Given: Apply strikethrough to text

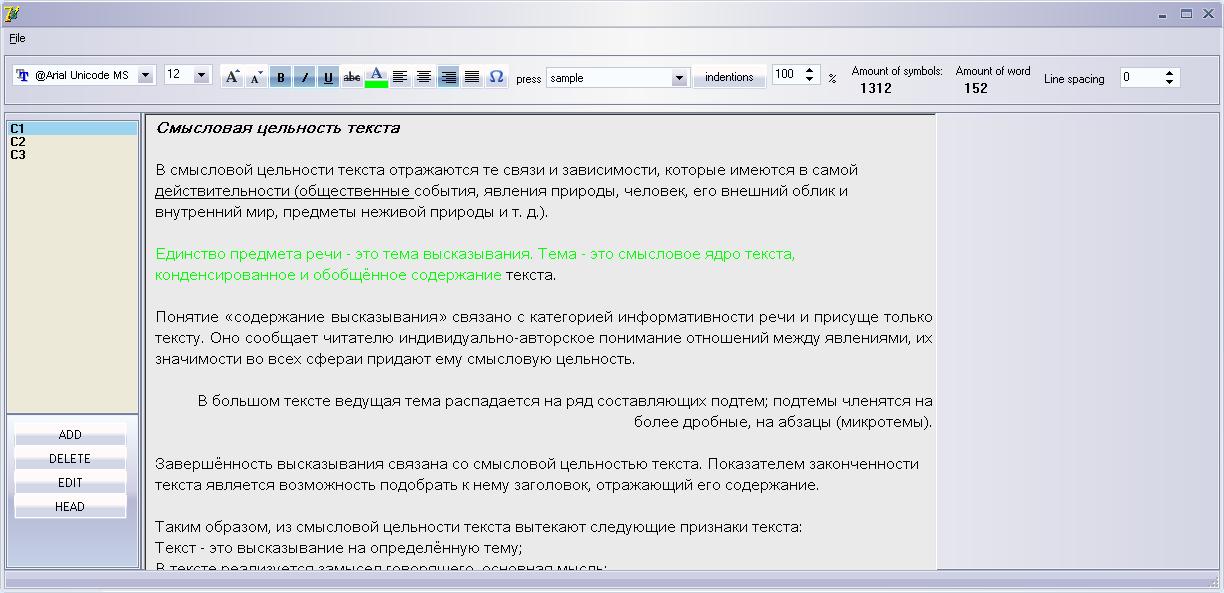Looking at the screenshot, I should pos(352,75).
